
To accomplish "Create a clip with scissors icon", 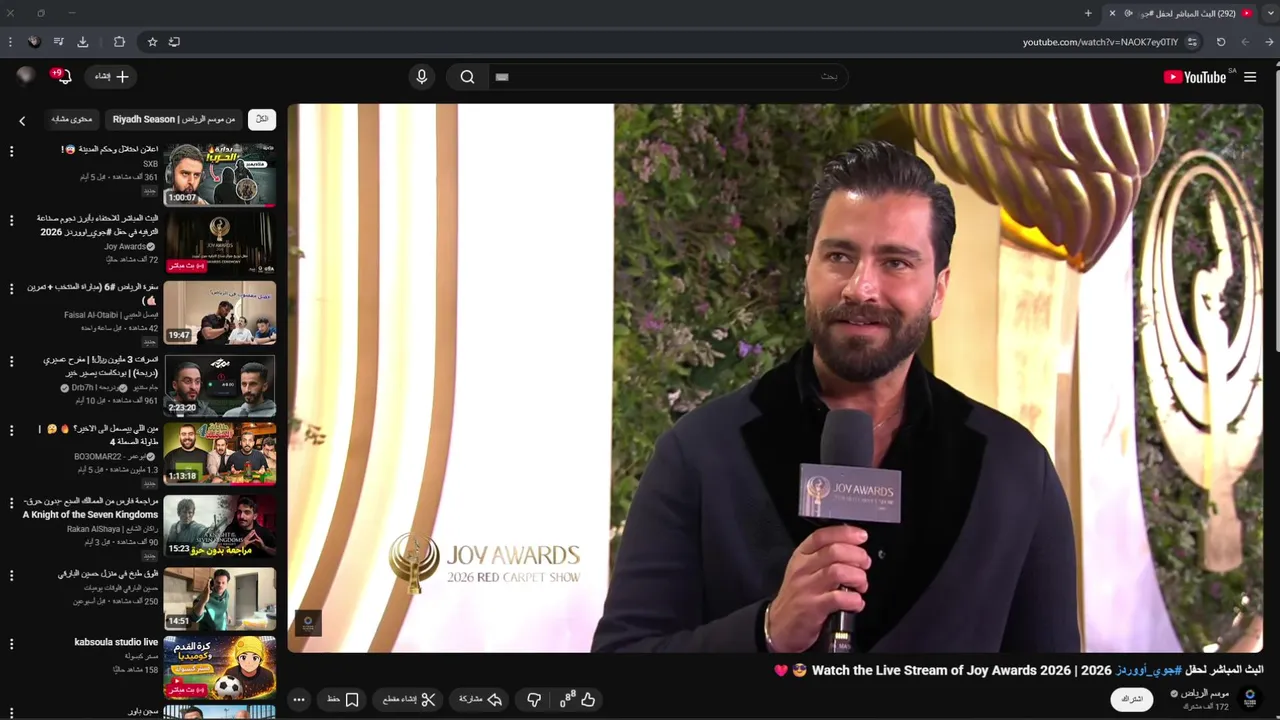I will (x=409, y=700).
